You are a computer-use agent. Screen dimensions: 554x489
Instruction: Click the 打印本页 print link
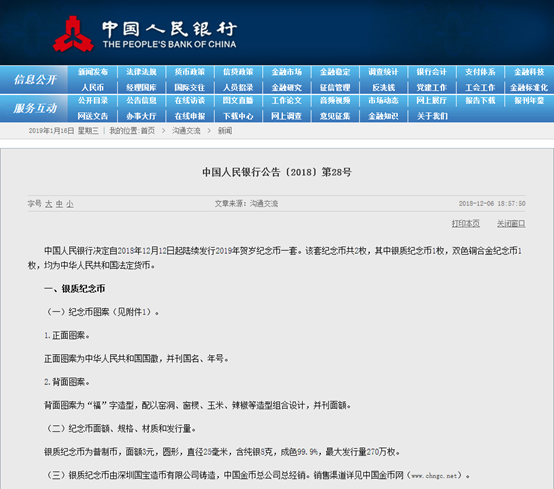(x=466, y=224)
